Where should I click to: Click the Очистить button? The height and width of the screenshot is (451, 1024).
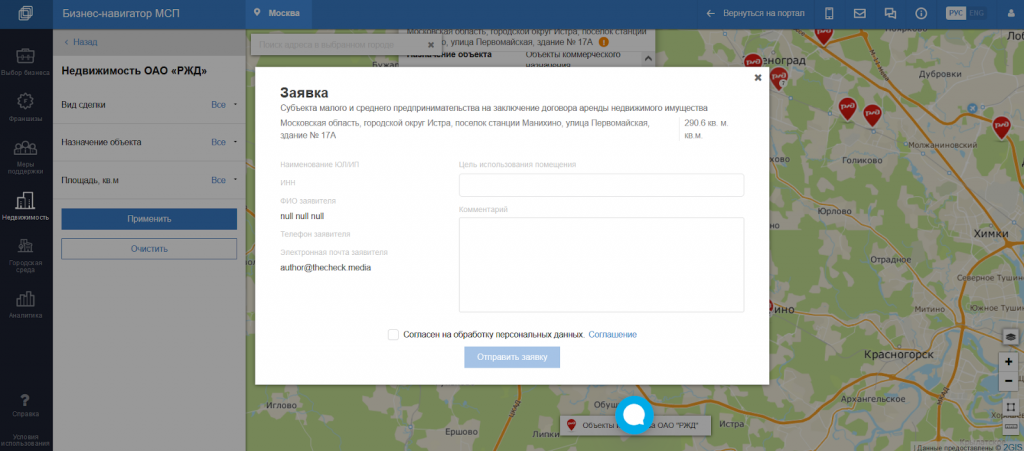(149, 249)
